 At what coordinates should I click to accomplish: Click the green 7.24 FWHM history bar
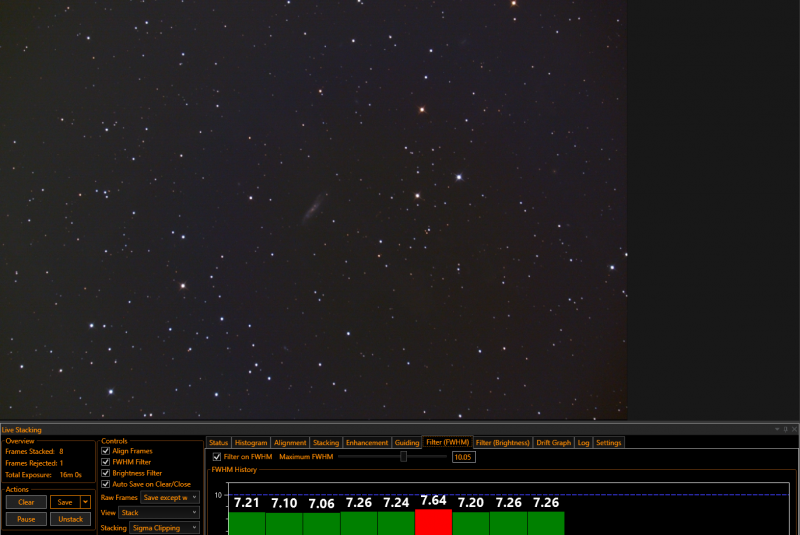[396, 524]
